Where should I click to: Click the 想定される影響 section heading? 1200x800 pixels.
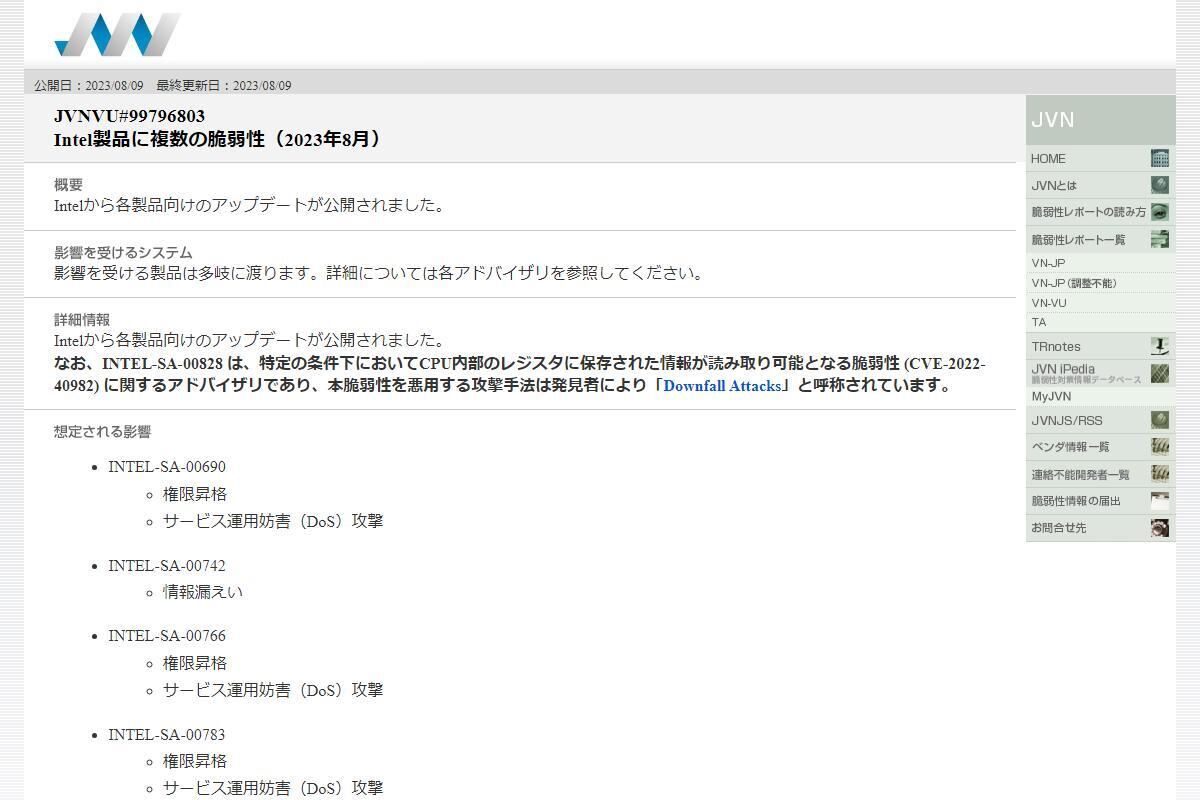(x=102, y=432)
